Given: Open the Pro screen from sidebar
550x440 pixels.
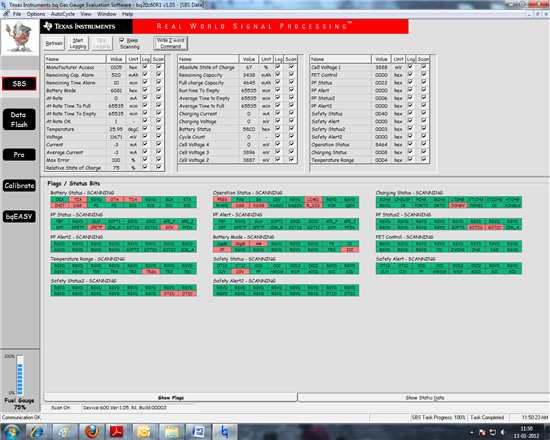Looking at the screenshot, I should click(19, 155).
